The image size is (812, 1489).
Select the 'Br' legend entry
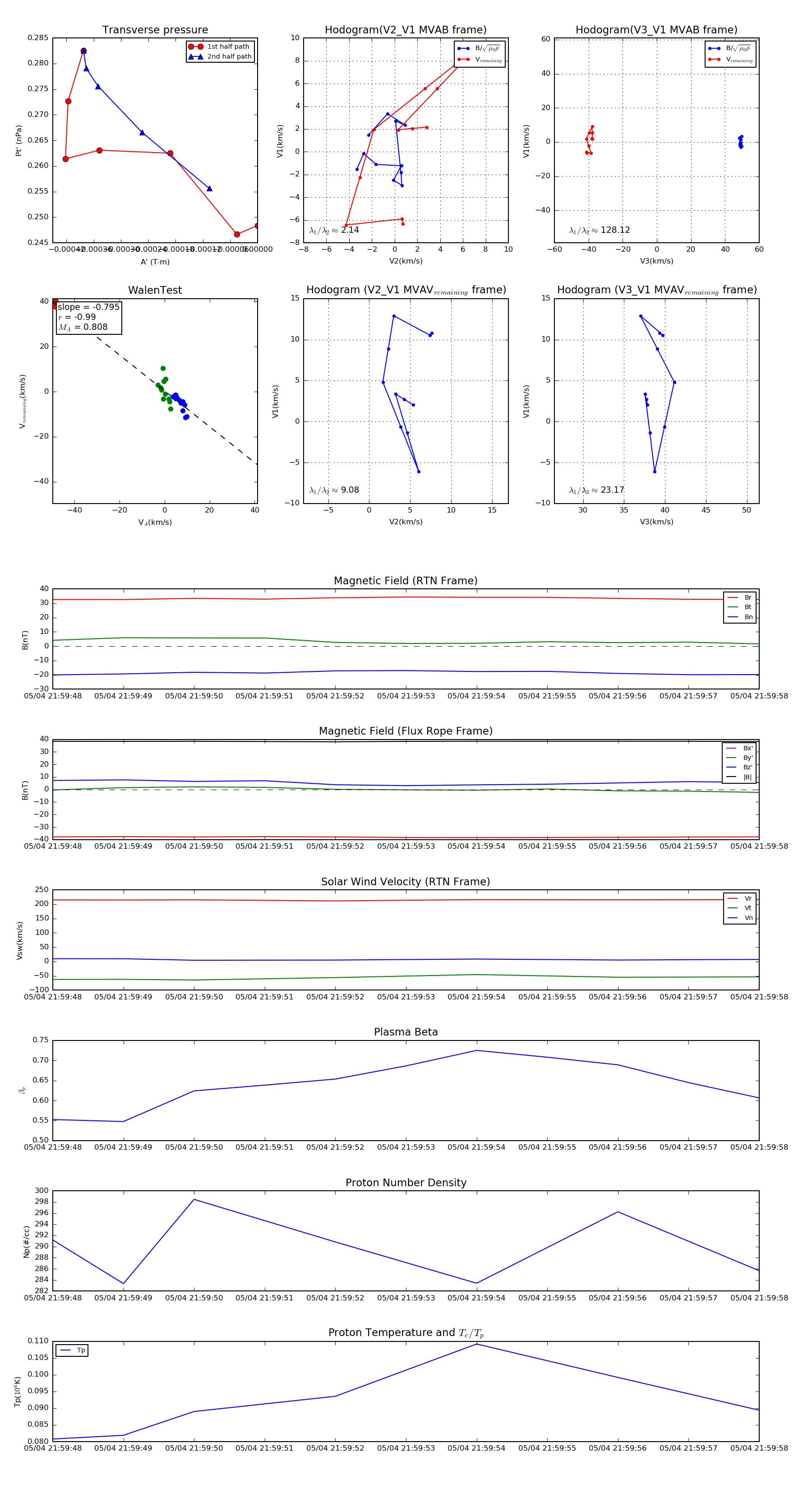click(740, 598)
